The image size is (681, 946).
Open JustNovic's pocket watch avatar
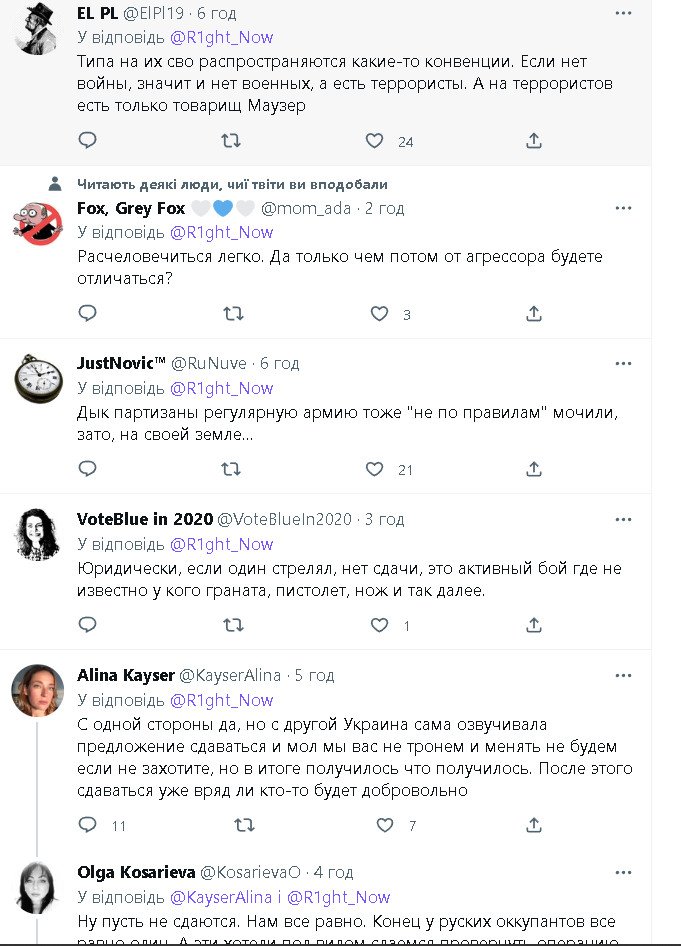point(38,378)
